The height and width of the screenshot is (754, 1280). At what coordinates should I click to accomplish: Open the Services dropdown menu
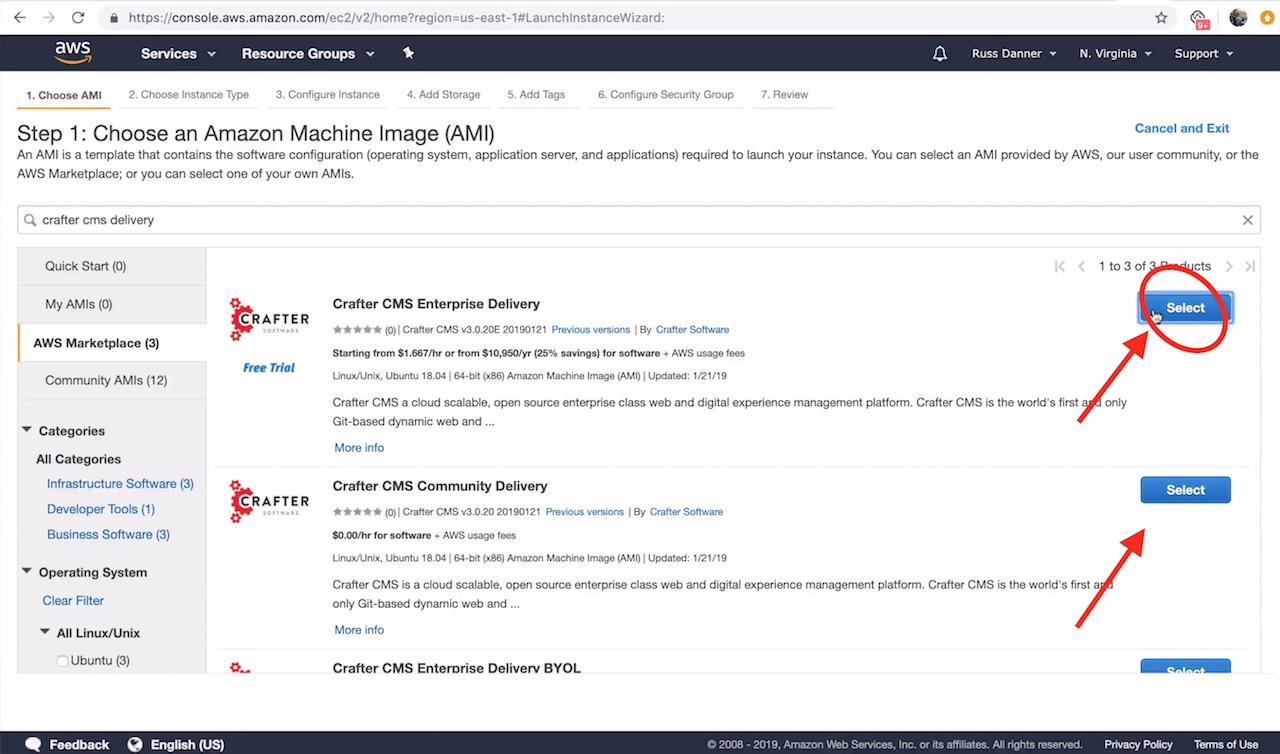point(178,54)
